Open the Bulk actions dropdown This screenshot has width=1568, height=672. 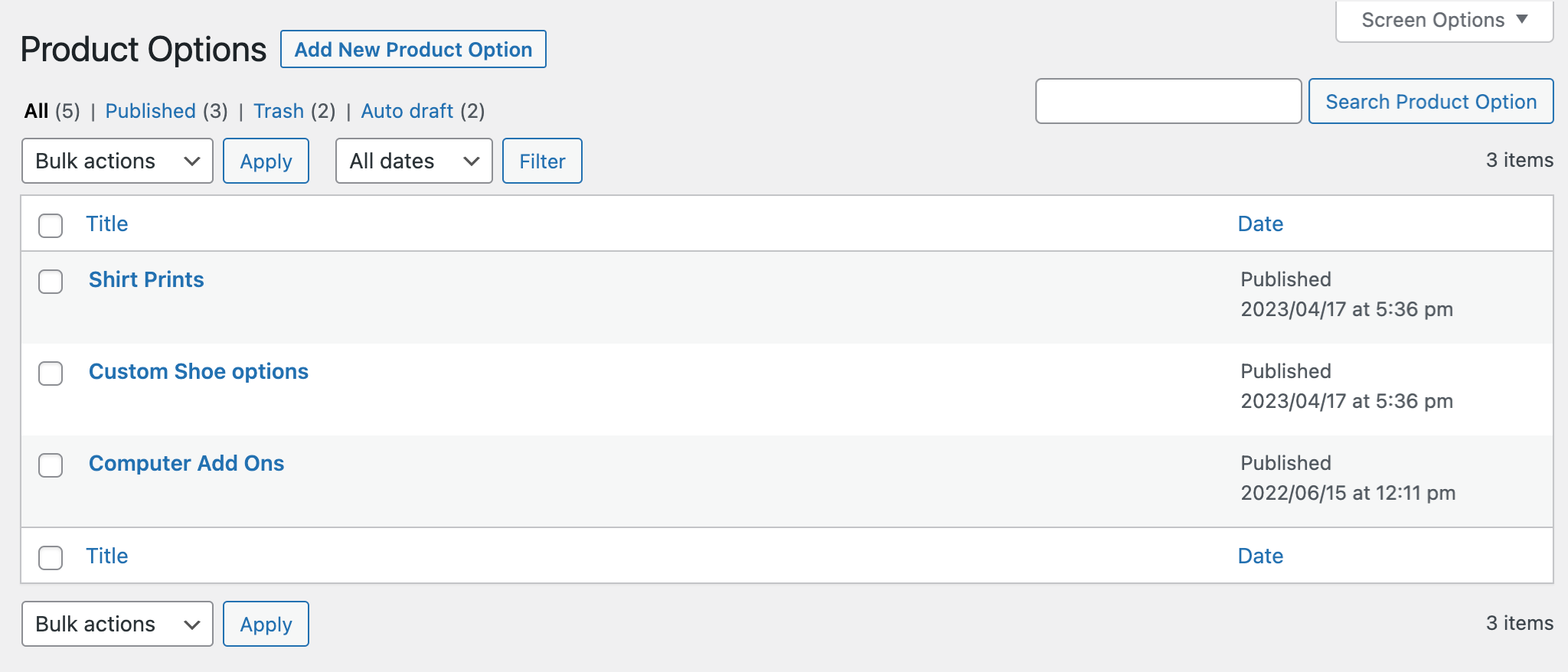coord(116,161)
